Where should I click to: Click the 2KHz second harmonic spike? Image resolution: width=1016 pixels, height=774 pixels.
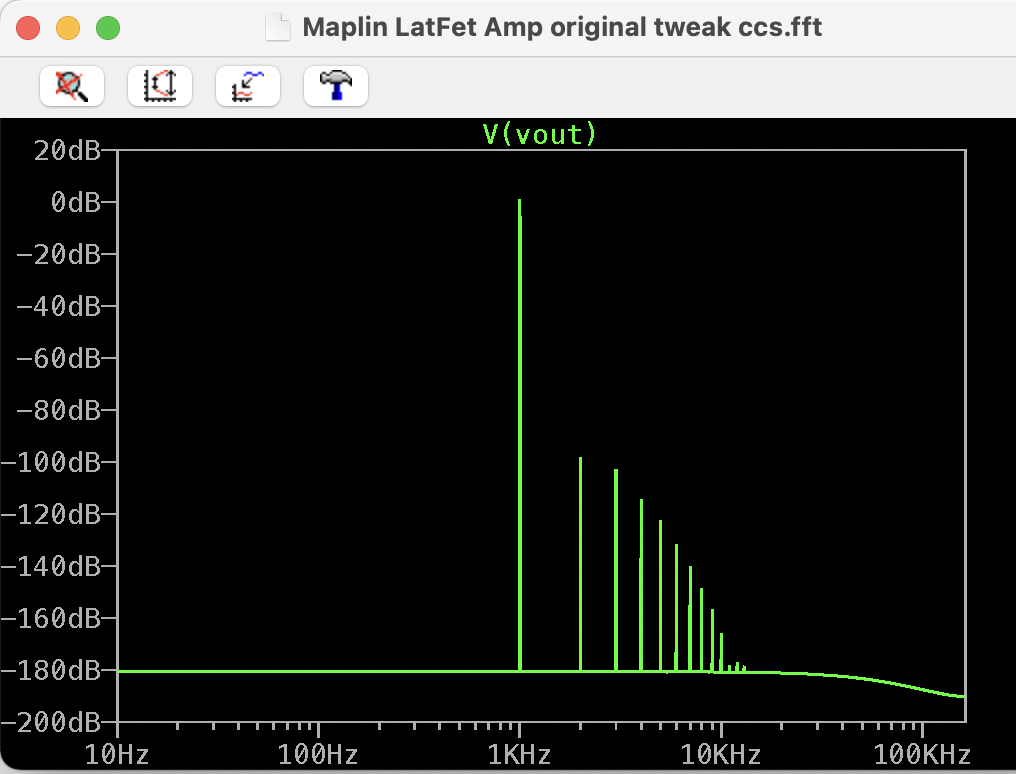click(x=581, y=563)
